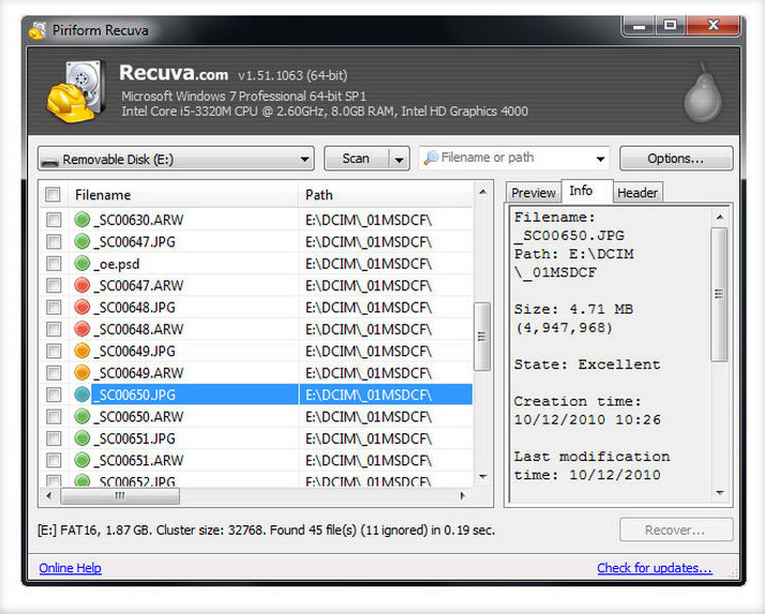Maximize the Piriform Recuva window
This screenshot has height=616, width=765.
pyautogui.click(x=671, y=26)
